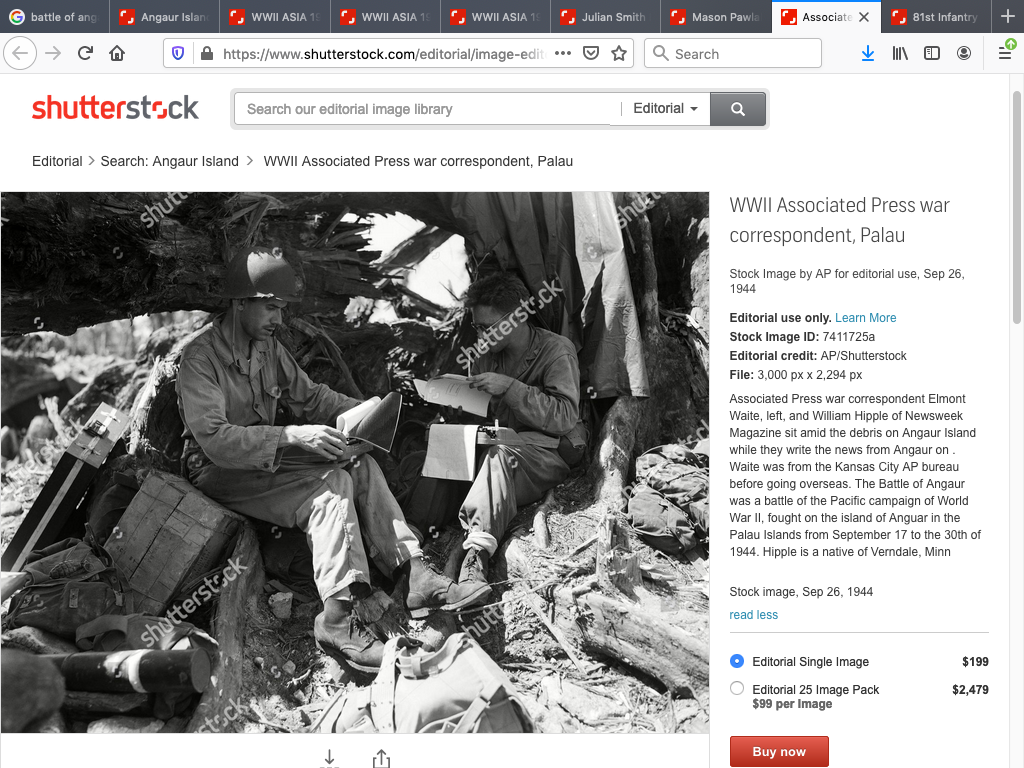Image resolution: width=1024 pixels, height=768 pixels.
Task: Go to the browser home page icon
Action: [117, 54]
